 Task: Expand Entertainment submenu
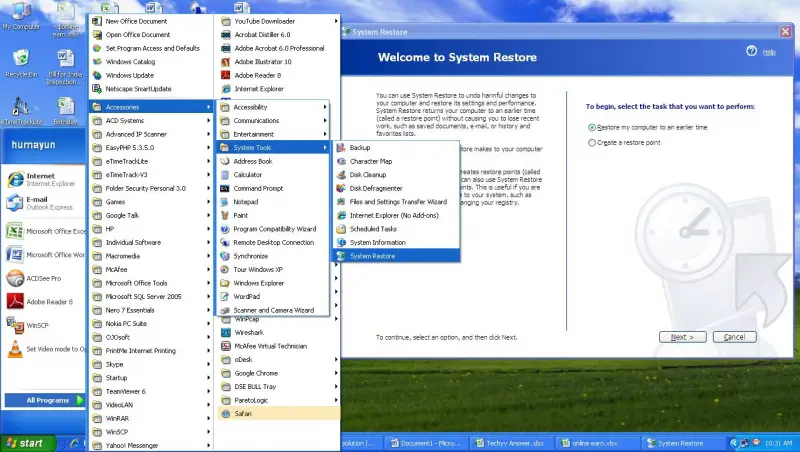click(273, 134)
